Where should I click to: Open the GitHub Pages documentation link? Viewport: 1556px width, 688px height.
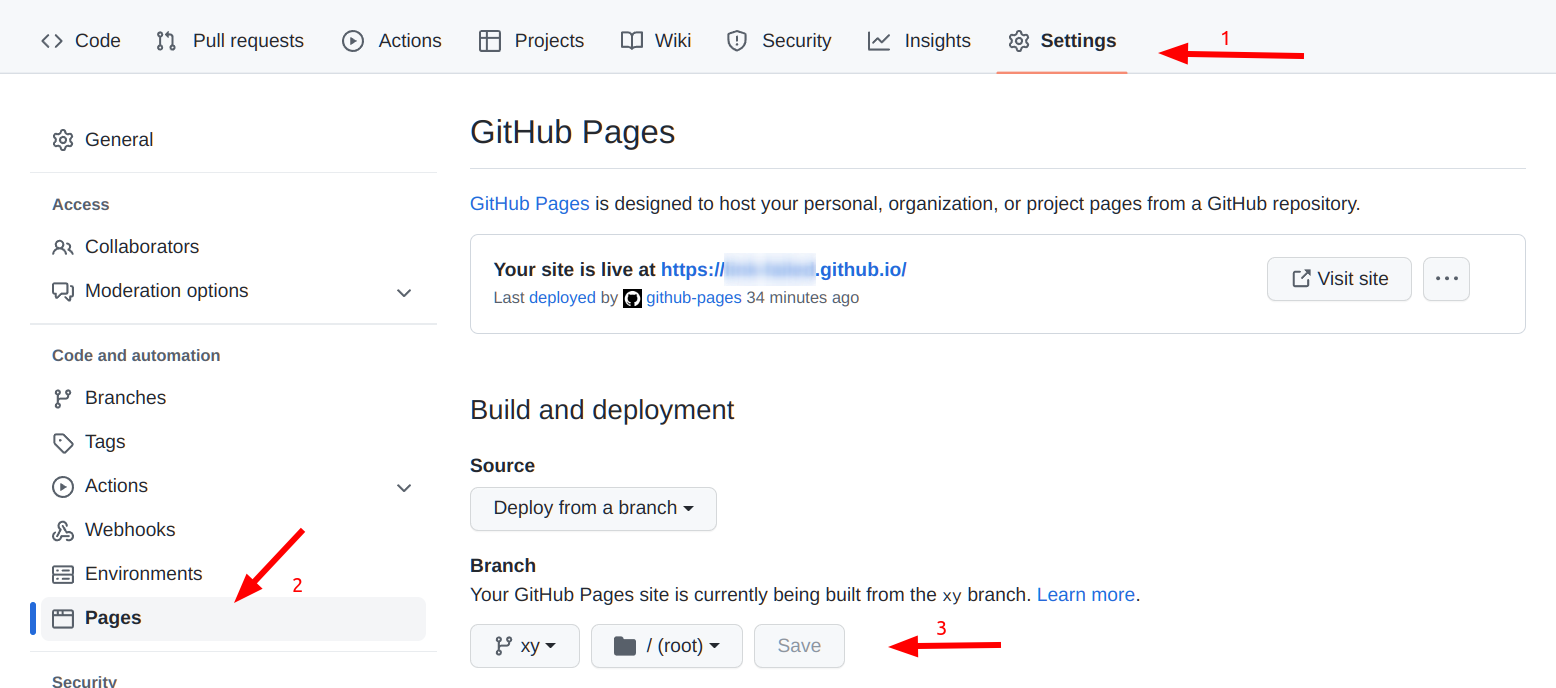(x=530, y=204)
